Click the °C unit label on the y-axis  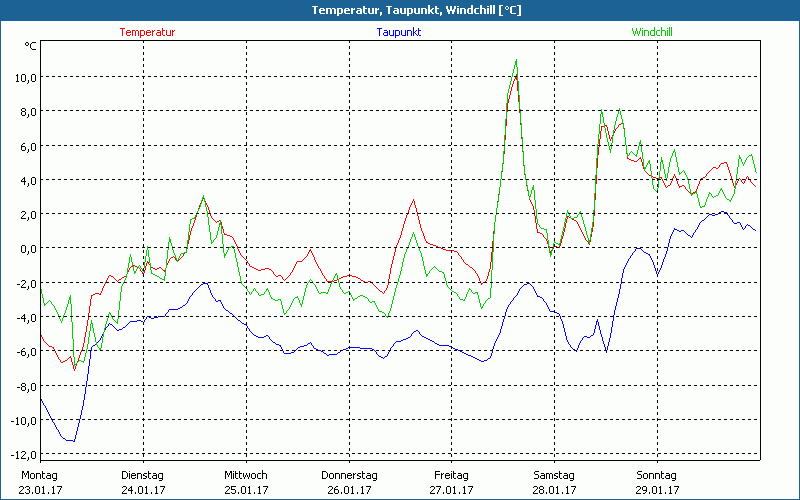[x=30, y=46]
